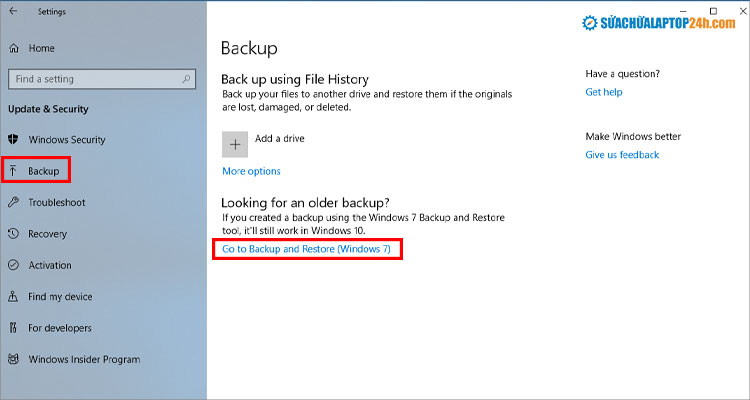This screenshot has width=750, height=400.
Task: Click Make Windows better text
Action: point(633,136)
